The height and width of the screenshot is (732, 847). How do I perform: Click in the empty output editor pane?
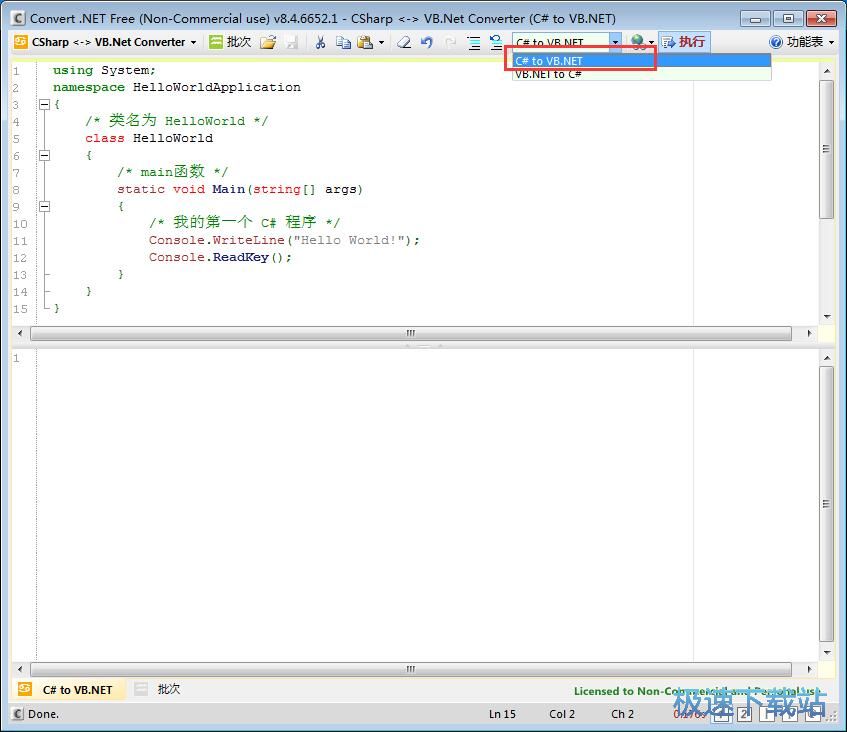pyautogui.click(x=420, y=500)
